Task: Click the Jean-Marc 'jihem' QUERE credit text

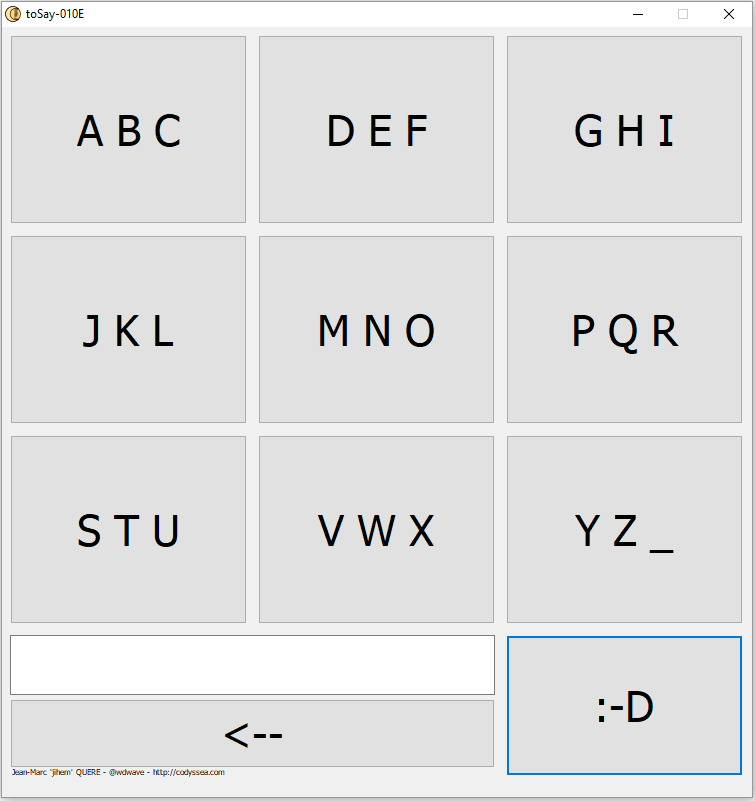Action: pos(56,772)
